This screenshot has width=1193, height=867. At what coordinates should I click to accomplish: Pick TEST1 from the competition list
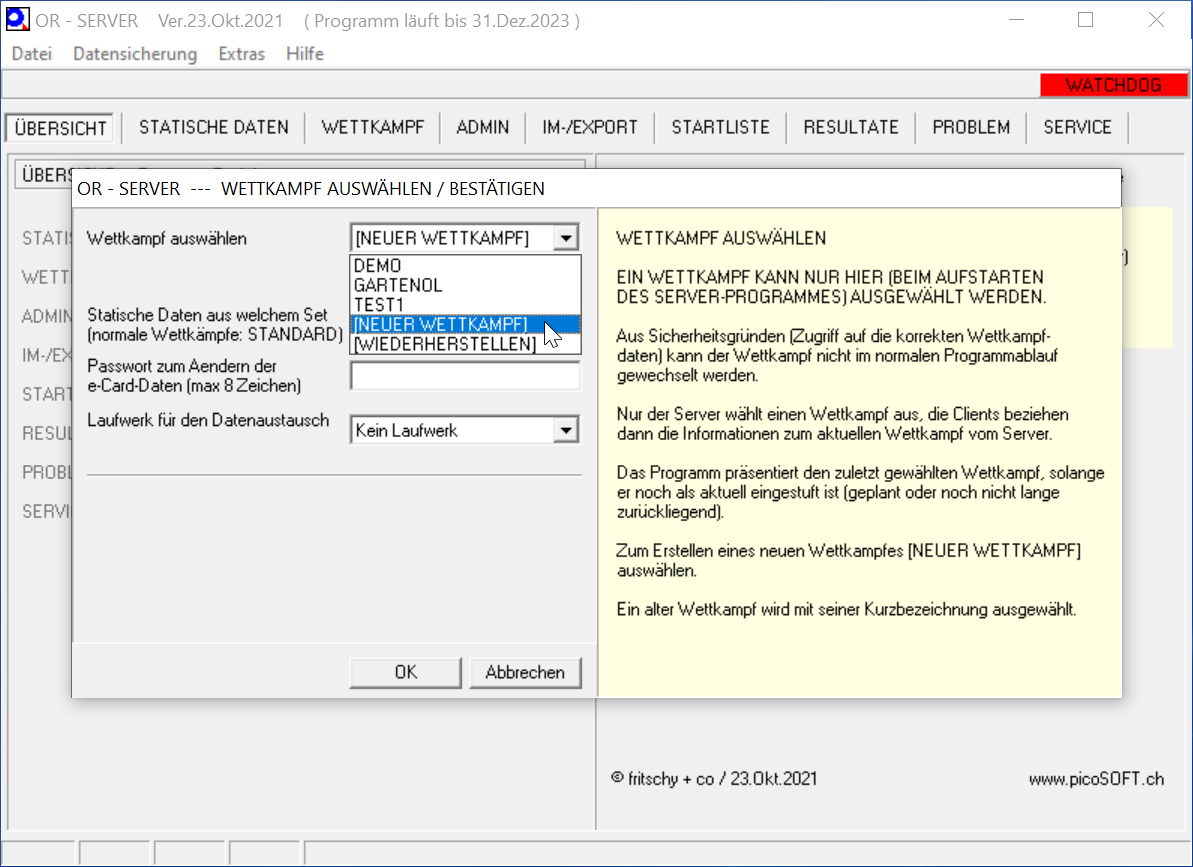click(x=379, y=304)
